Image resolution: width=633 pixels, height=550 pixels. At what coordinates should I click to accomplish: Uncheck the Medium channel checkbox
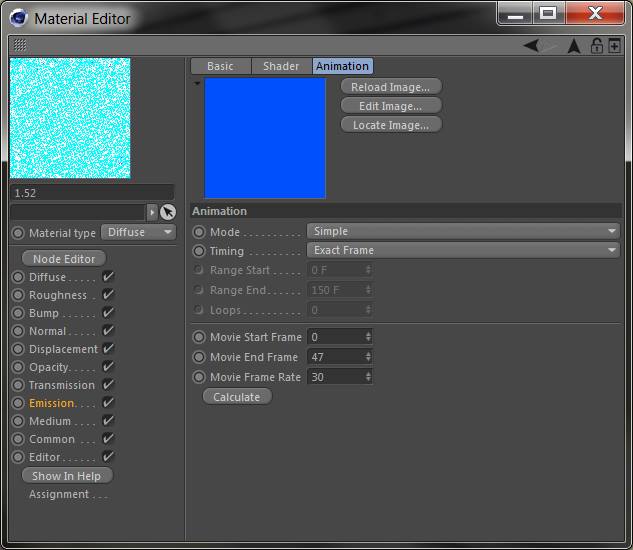[x=108, y=421]
